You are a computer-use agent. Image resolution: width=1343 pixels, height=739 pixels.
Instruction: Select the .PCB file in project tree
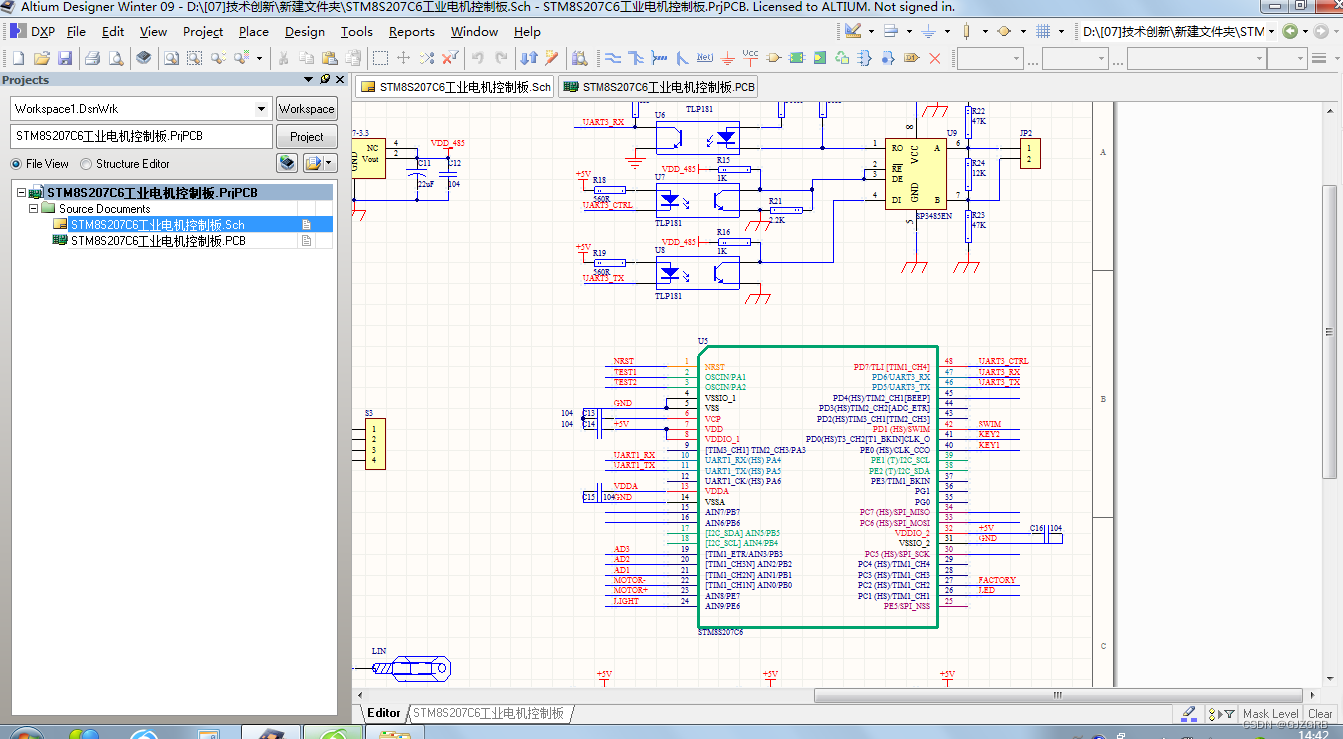(157, 240)
